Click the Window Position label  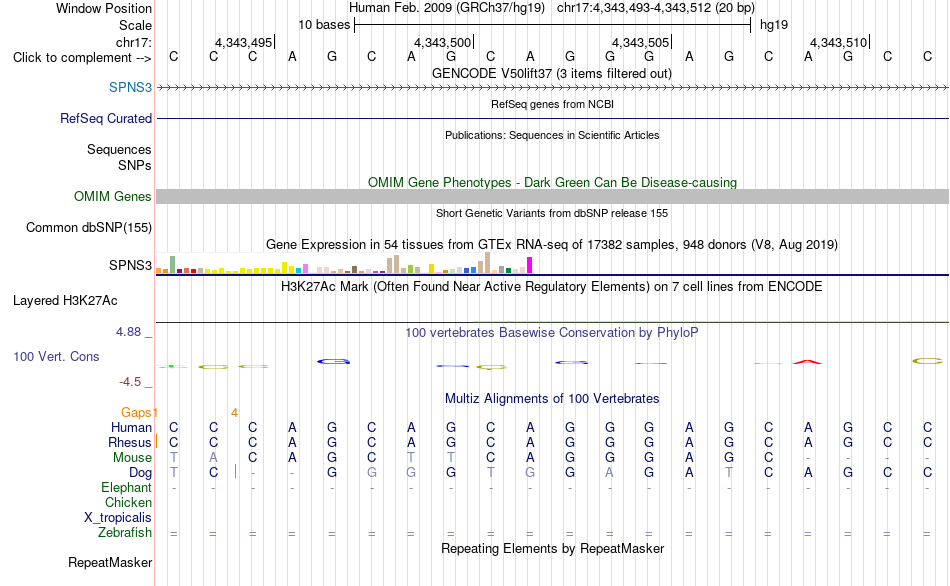pyautogui.click(x=104, y=8)
